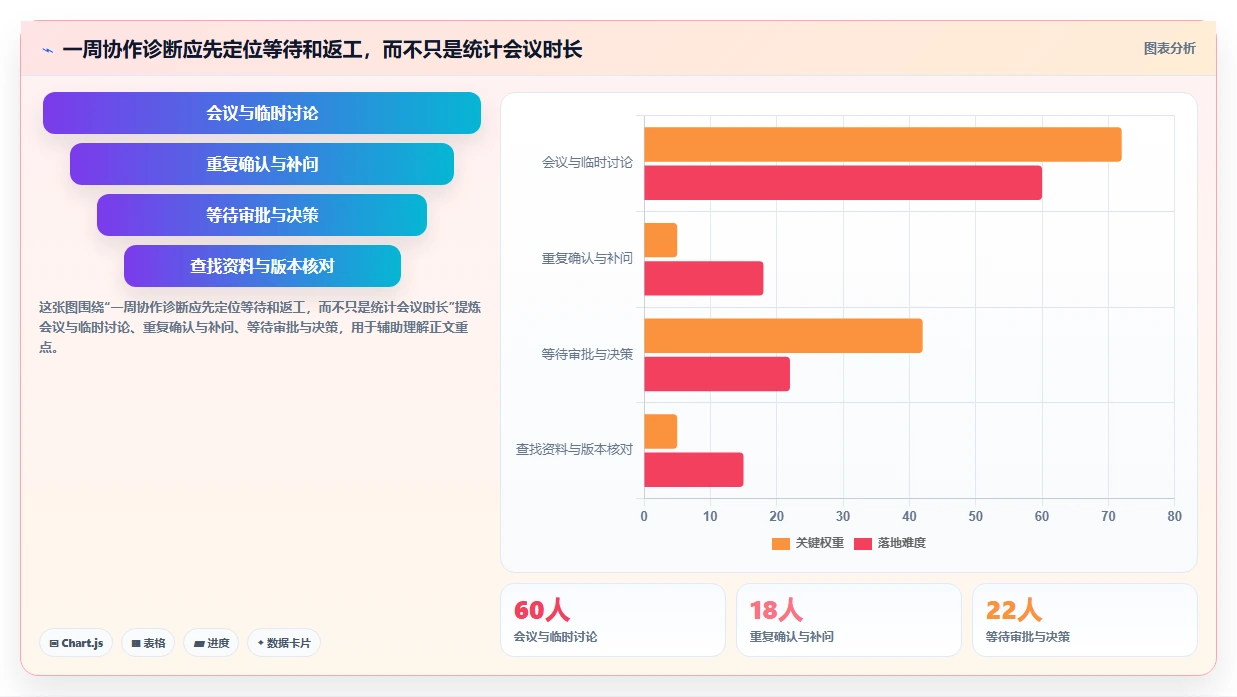Click the red bar for 会议与临时讨论

click(x=843, y=183)
